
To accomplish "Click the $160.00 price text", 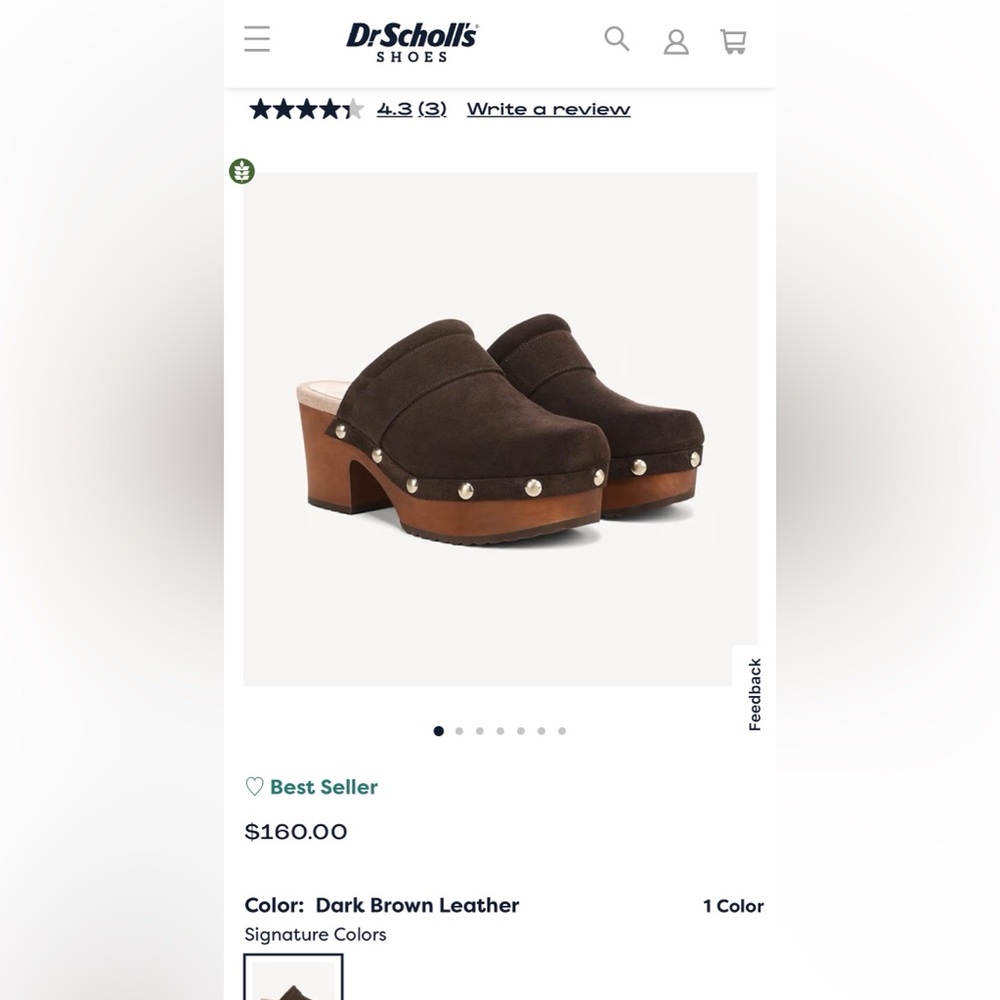I will pyautogui.click(x=295, y=831).
